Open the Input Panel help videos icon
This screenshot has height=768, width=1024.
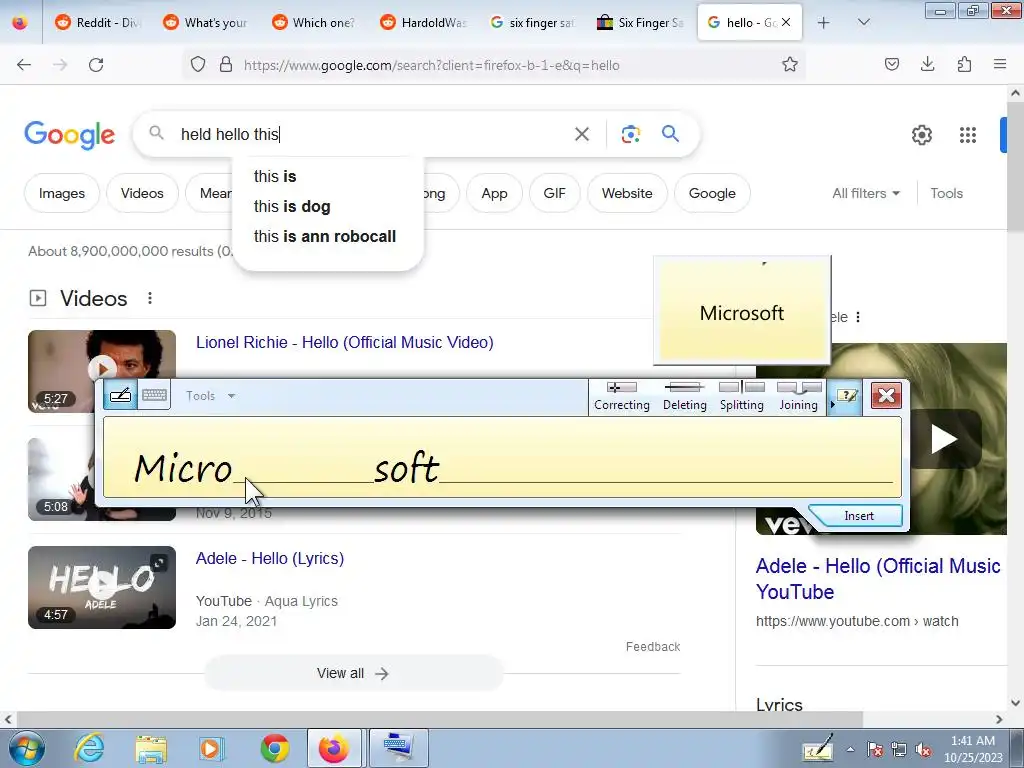click(x=848, y=396)
